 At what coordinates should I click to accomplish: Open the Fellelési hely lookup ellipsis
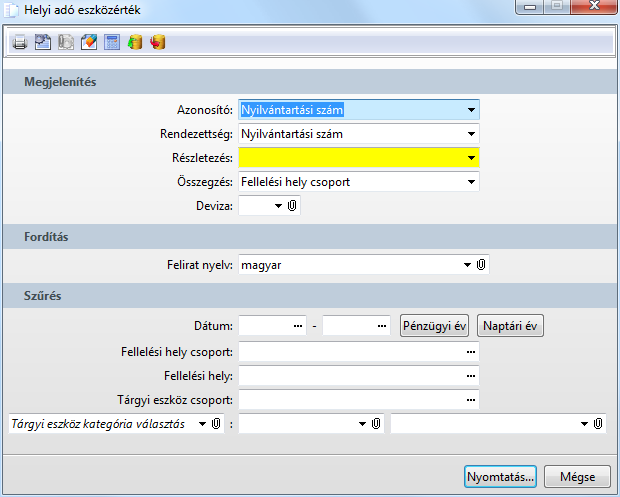[471, 376]
